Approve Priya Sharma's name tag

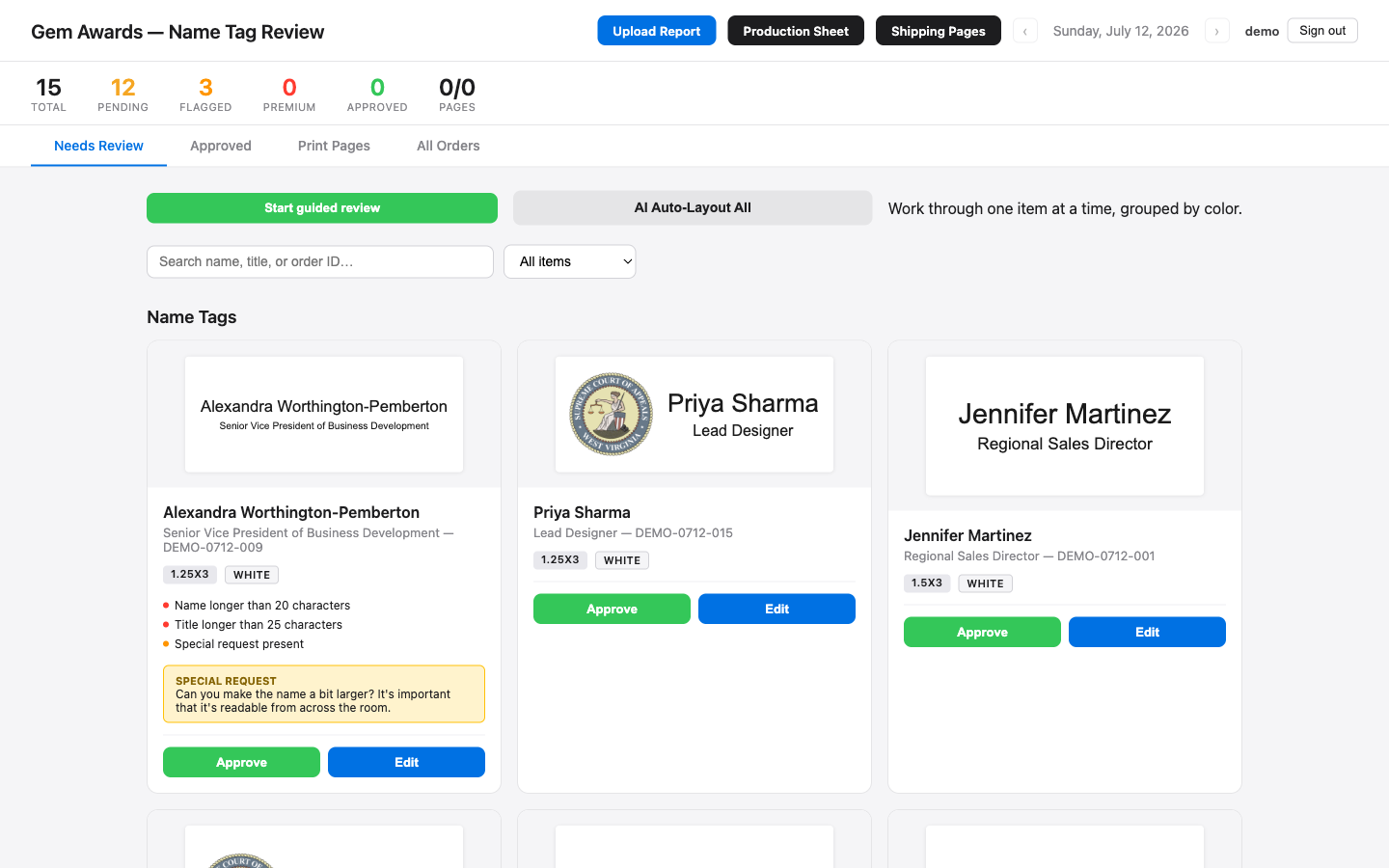(612, 609)
